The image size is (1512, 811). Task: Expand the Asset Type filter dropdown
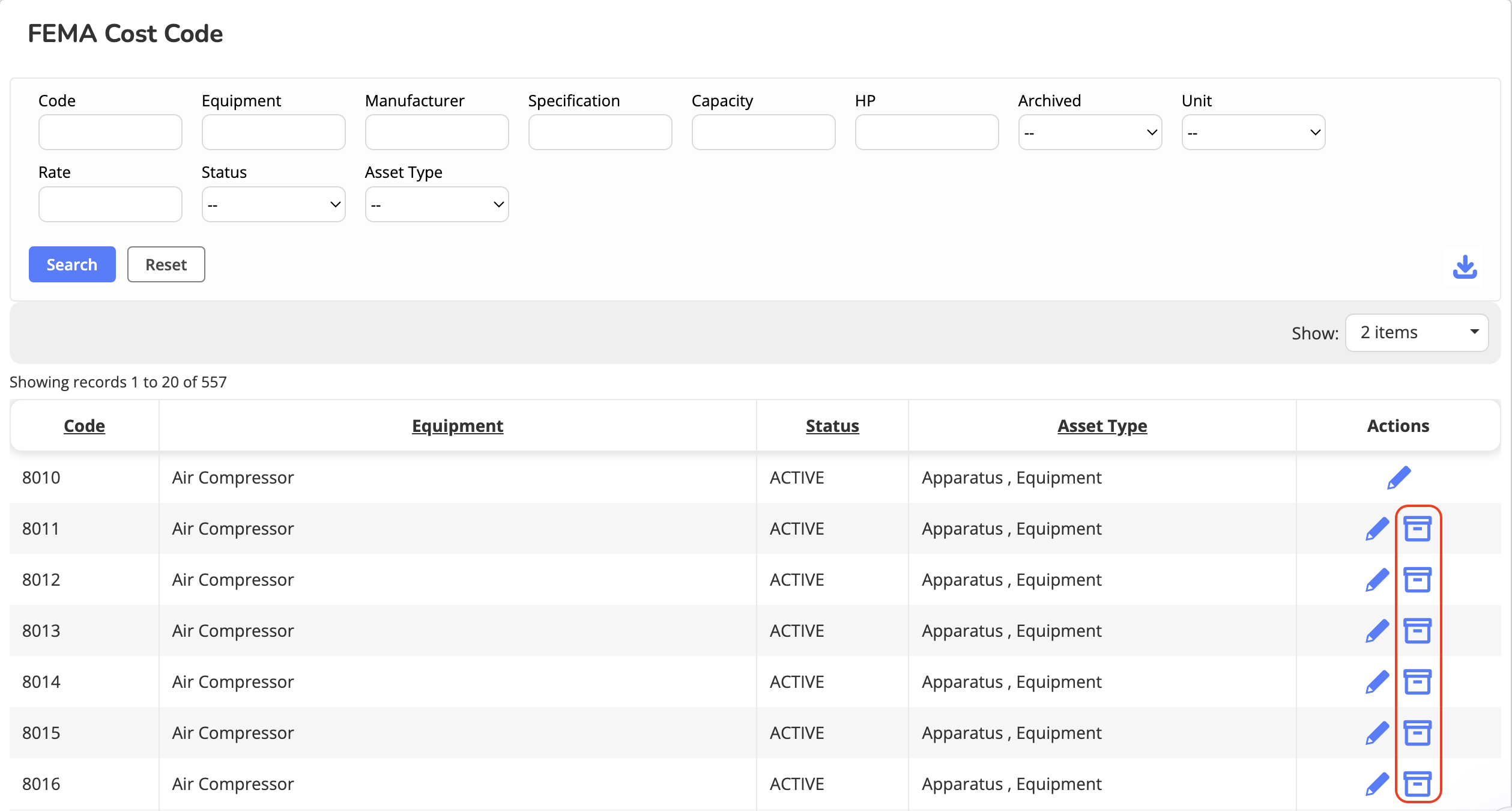click(437, 204)
